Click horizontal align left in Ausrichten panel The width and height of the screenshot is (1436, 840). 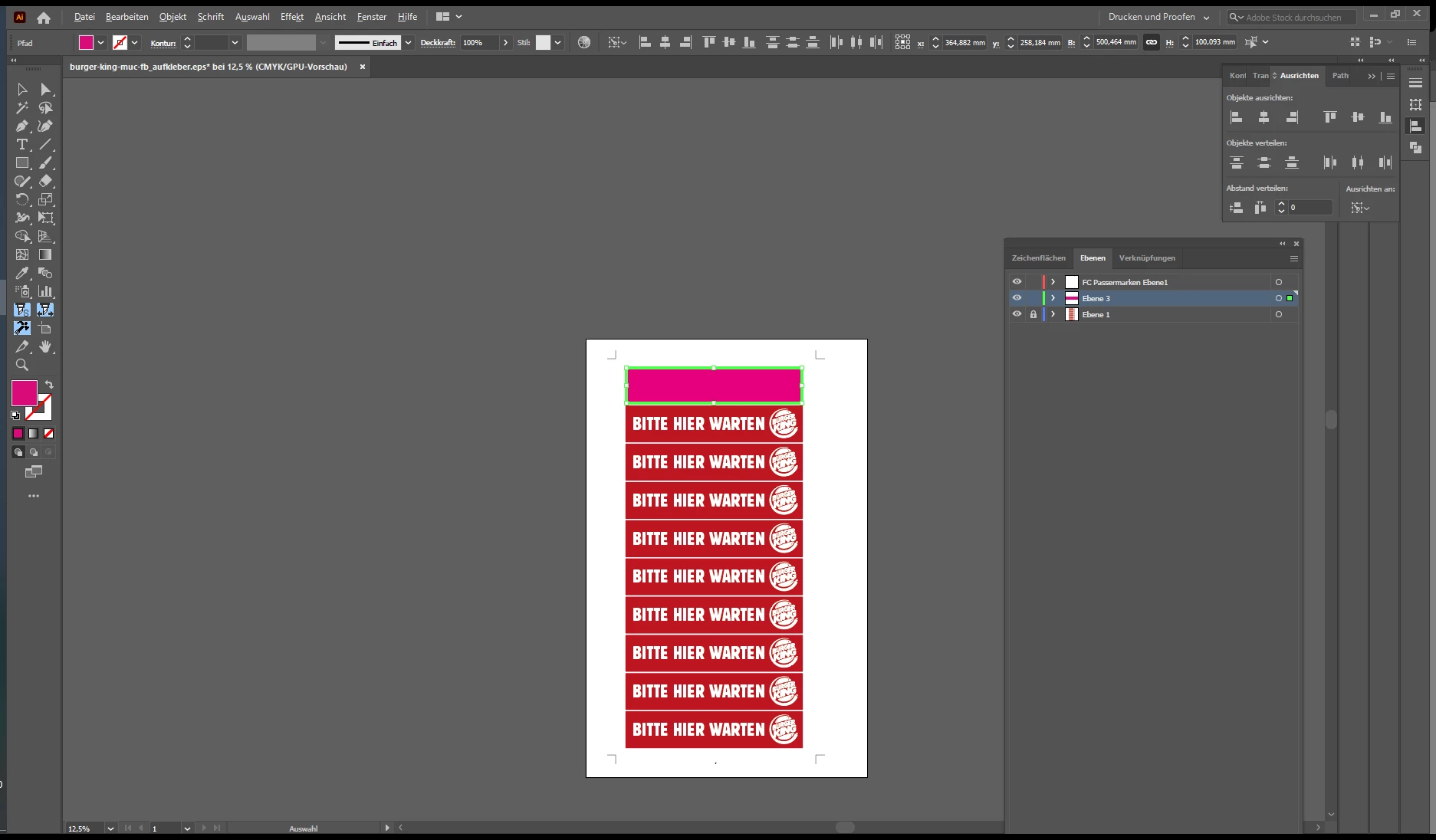pos(1237,117)
